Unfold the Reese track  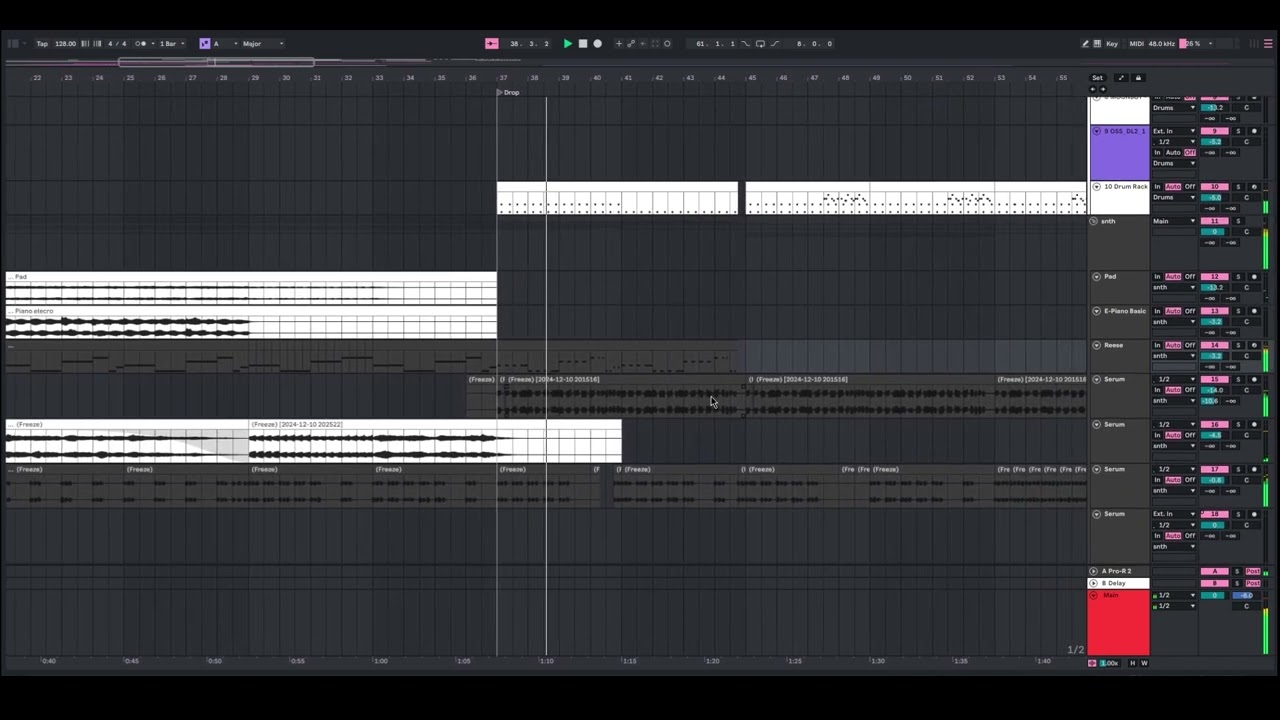(x=1096, y=345)
